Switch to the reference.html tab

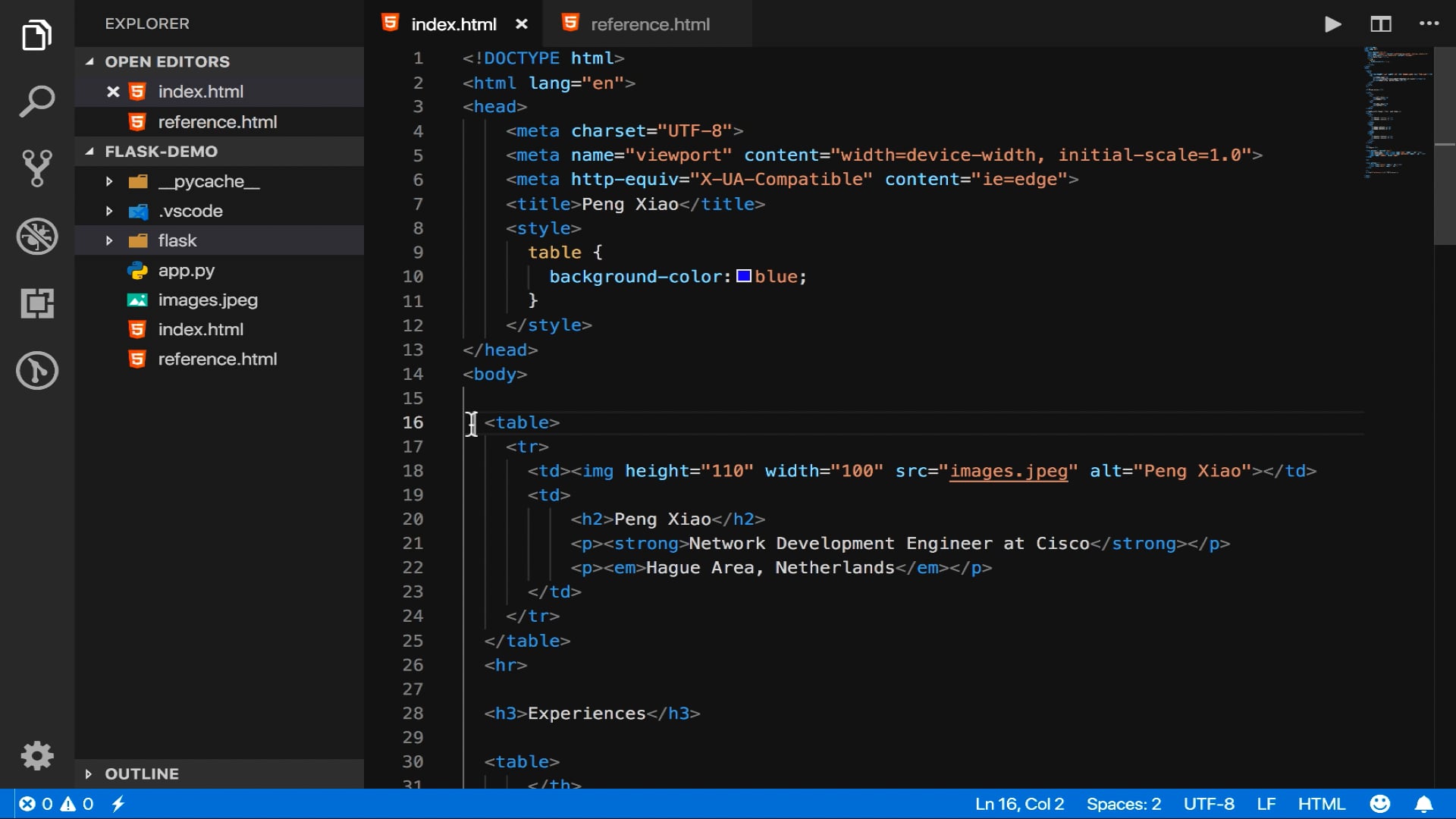[x=649, y=24]
